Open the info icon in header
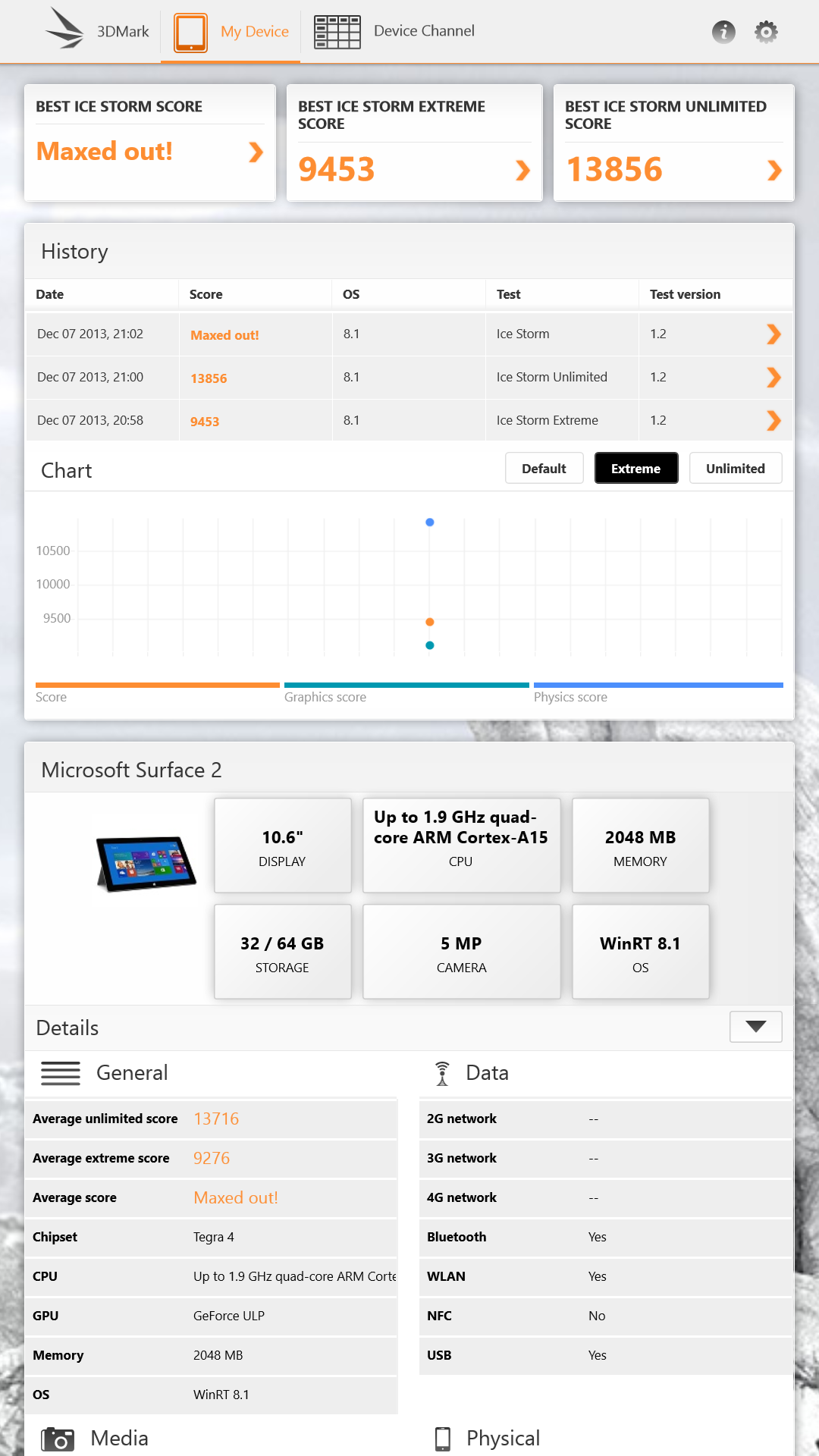This screenshot has height=1456, width=819. (x=723, y=32)
